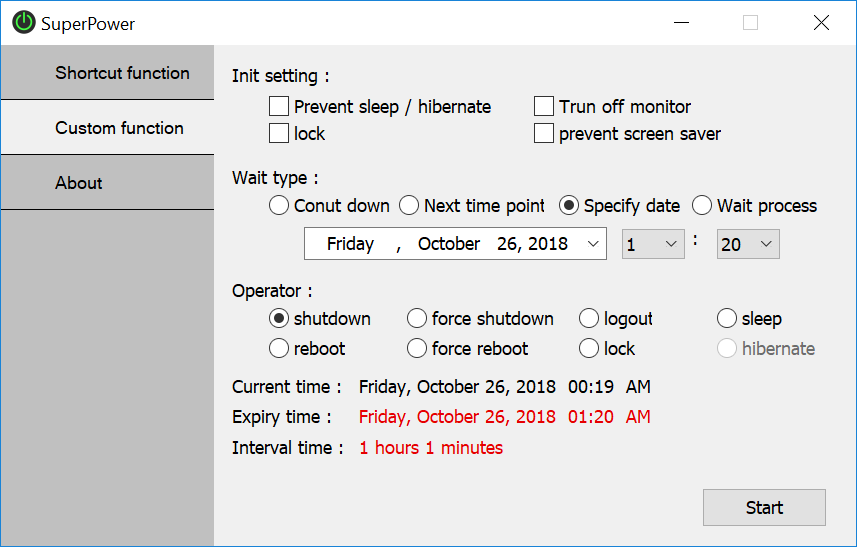857x547 pixels.
Task: Select Wait process radio option
Action: pyautogui.click(x=702, y=206)
